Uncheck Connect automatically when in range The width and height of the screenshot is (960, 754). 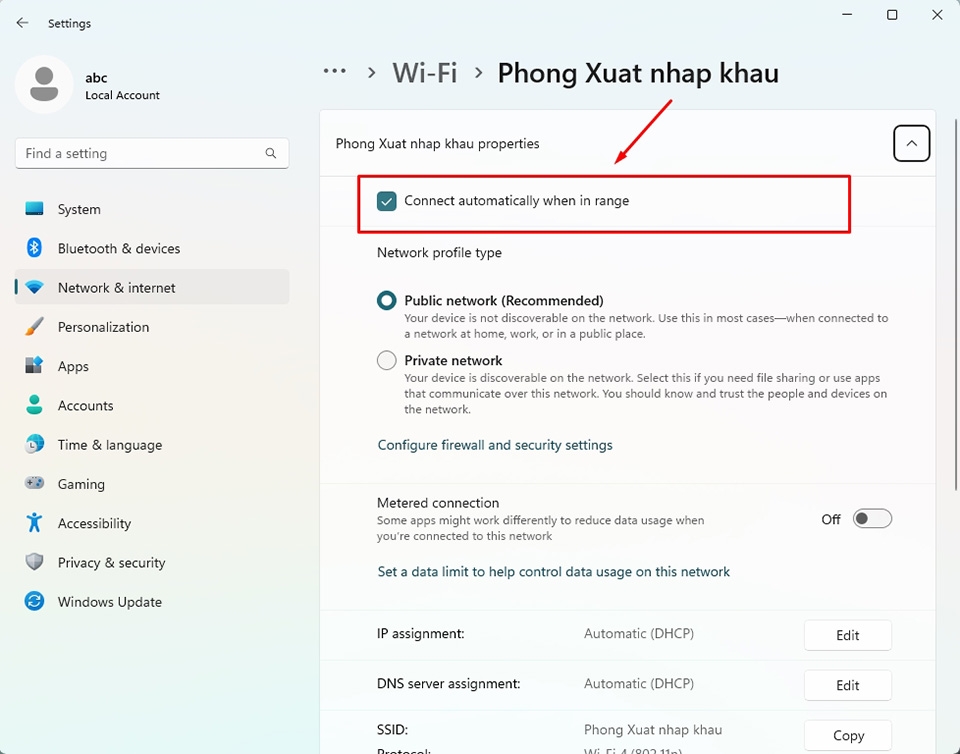point(386,200)
